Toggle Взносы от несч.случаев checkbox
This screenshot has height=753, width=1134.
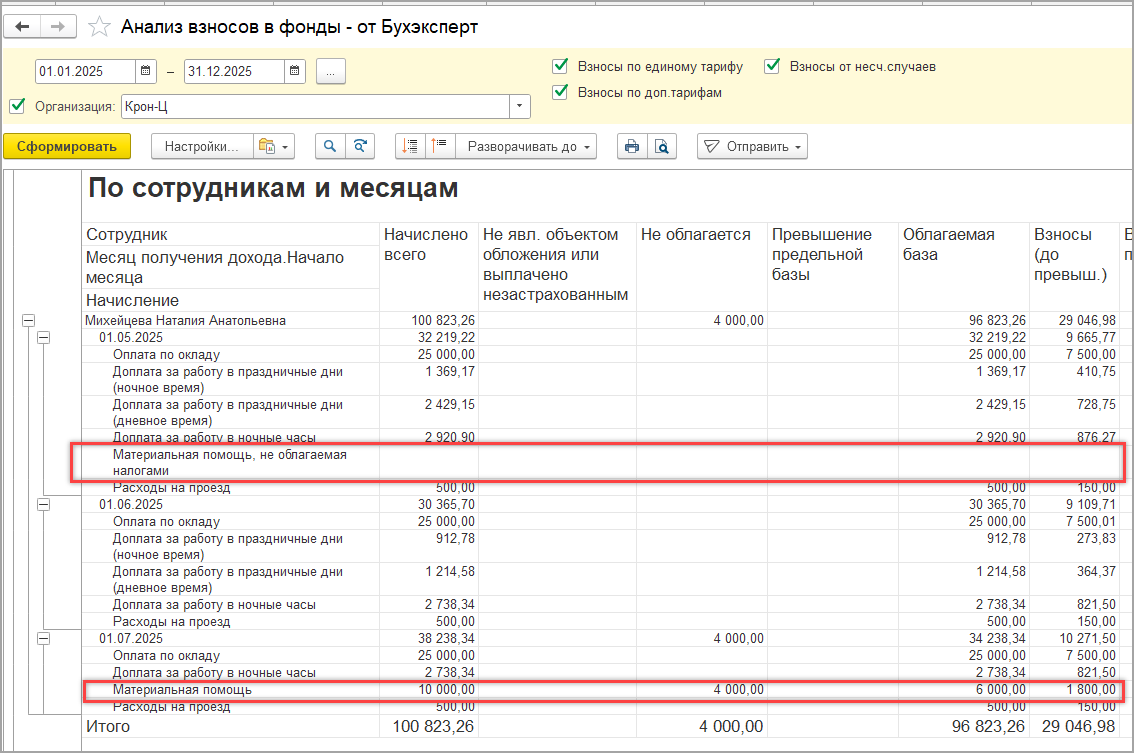tap(772, 66)
